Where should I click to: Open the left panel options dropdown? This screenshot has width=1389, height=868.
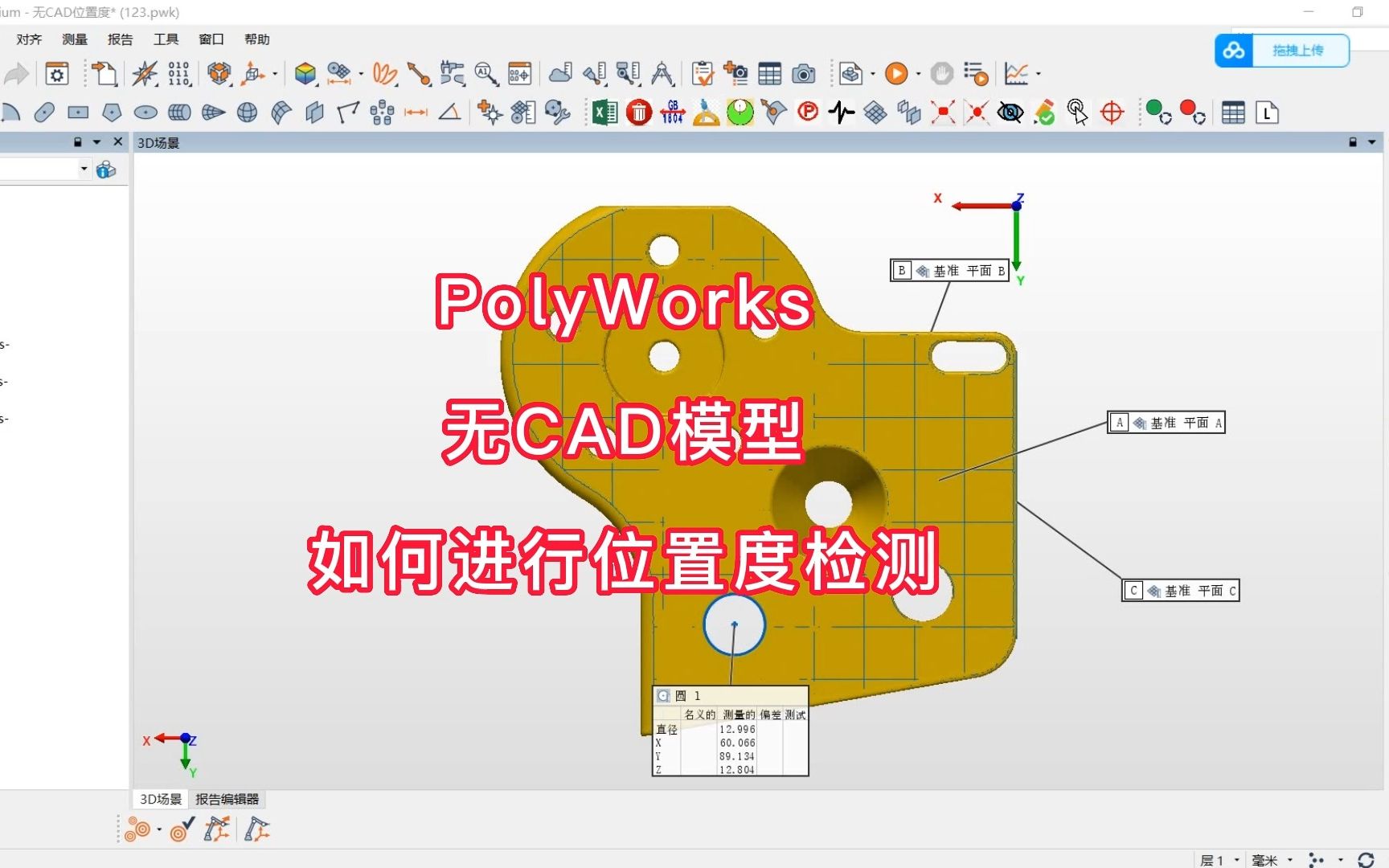pyautogui.click(x=97, y=141)
